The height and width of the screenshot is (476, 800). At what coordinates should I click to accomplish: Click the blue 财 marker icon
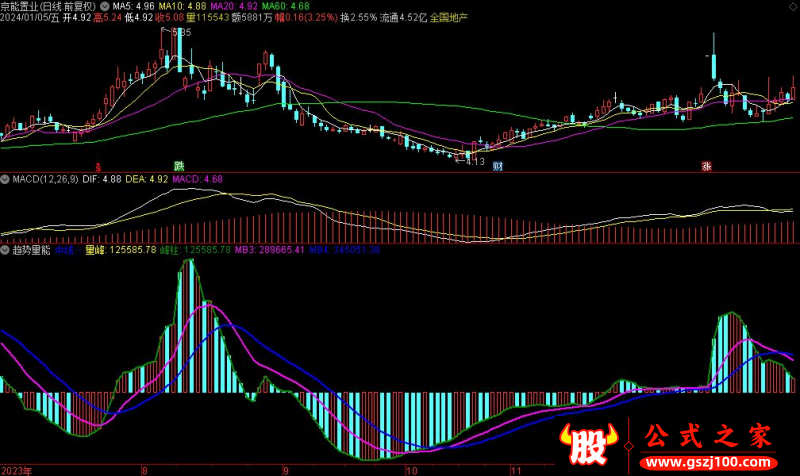coord(496,166)
